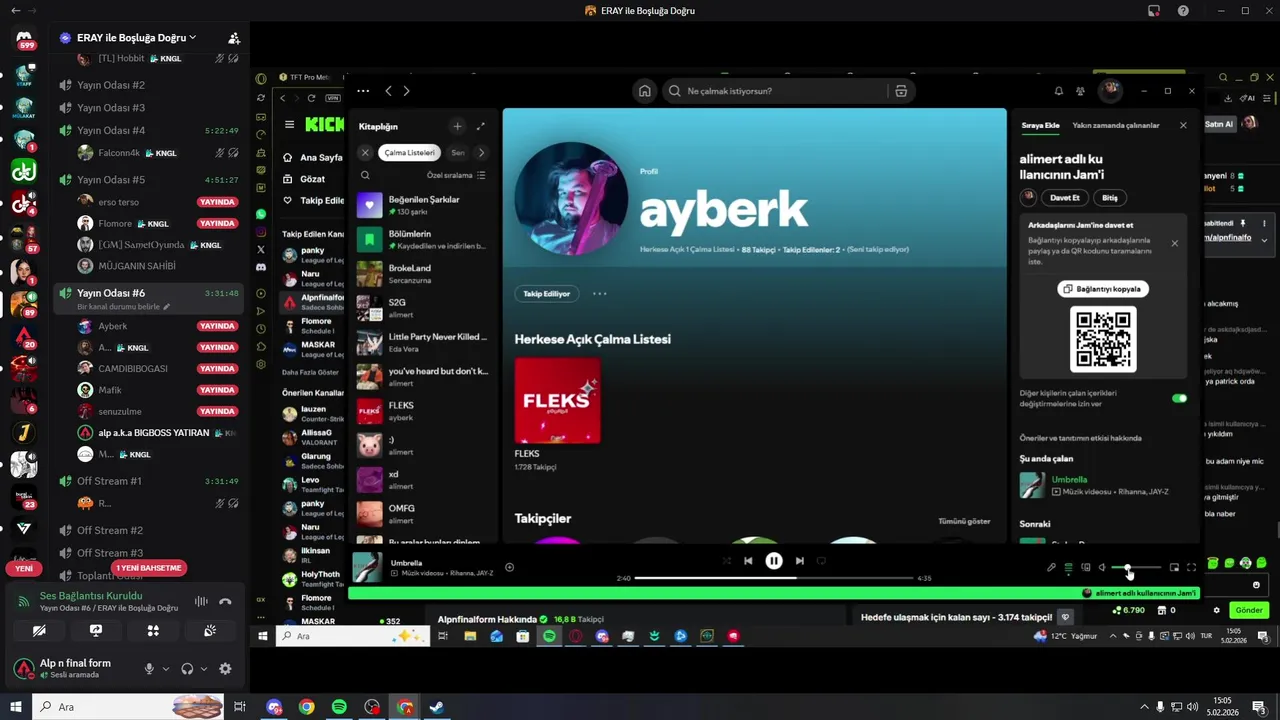The width and height of the screenshot is (1280, 720).
Task: Open Steam from the Windows taskbar
Action: (x=437, y=707)
